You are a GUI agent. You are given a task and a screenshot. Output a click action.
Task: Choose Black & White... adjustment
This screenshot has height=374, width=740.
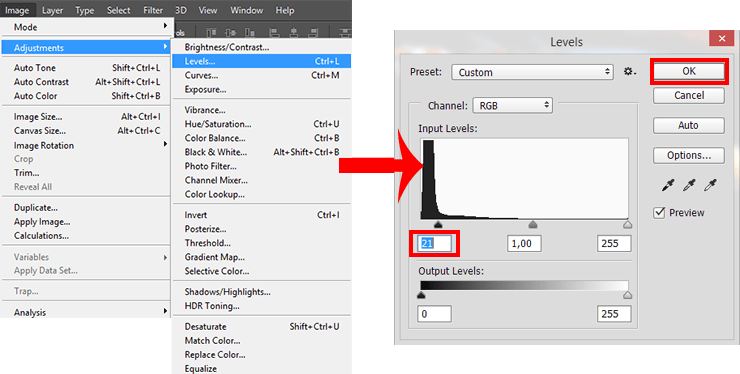pyautogui.click(x=261, y=152)
